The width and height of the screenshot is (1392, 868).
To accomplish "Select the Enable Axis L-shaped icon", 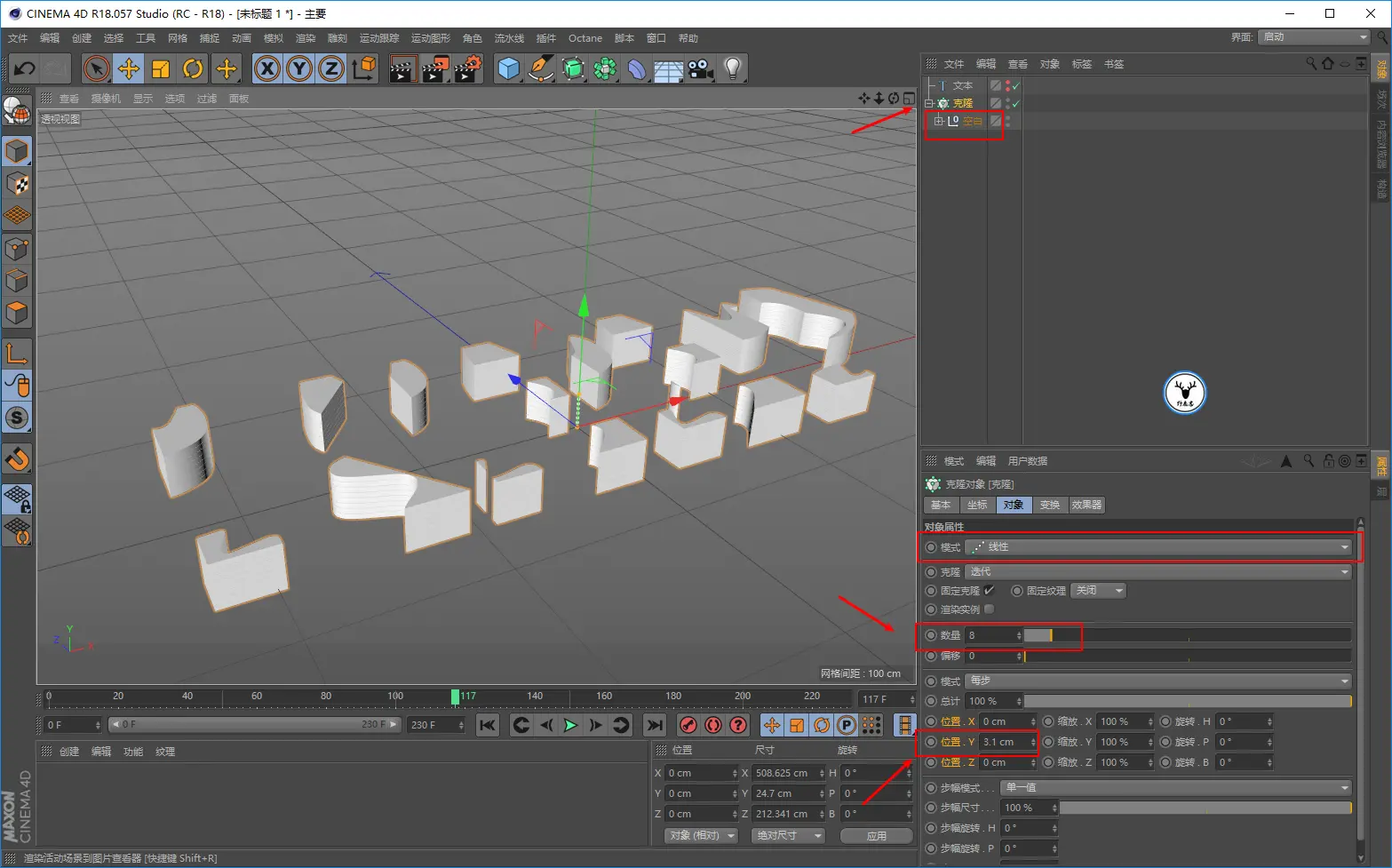I will 17,354.
